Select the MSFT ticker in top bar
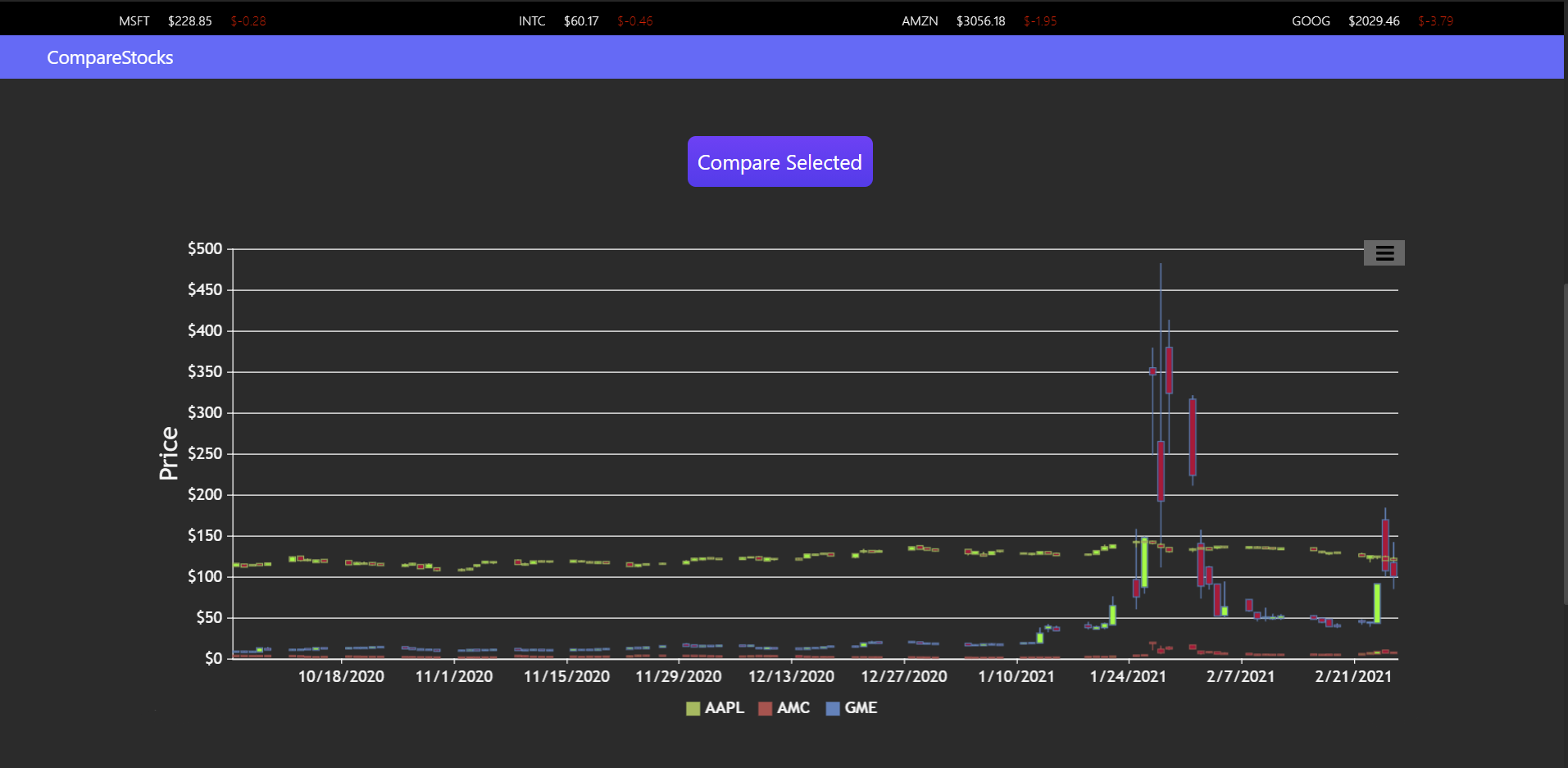This screenshot has height=768, width=1568. 134,21
